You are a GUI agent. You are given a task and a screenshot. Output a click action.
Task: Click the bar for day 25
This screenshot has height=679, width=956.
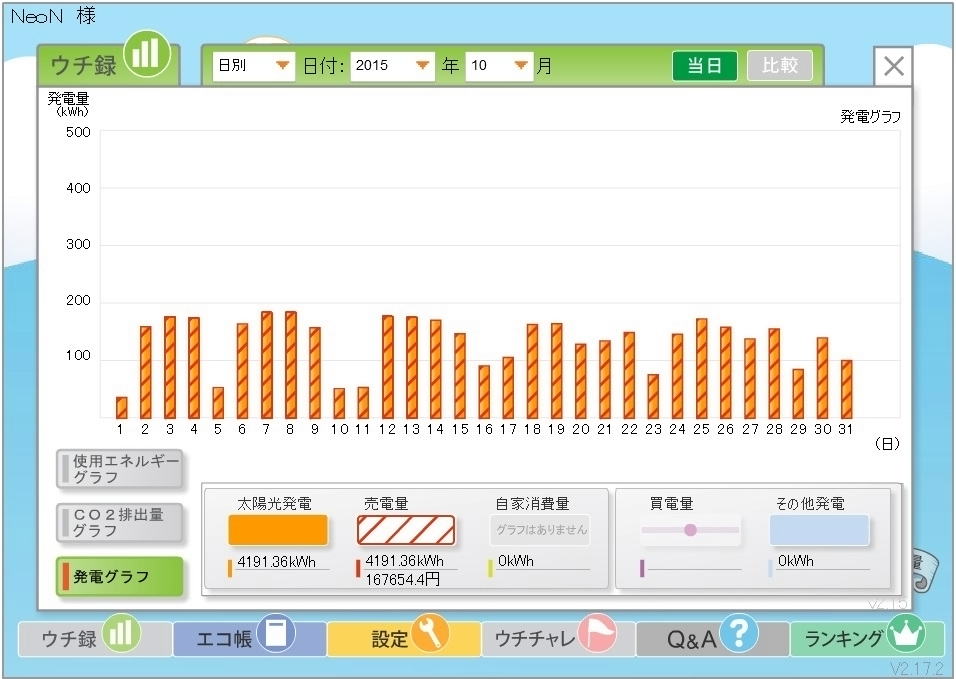(x=701, y=369)
